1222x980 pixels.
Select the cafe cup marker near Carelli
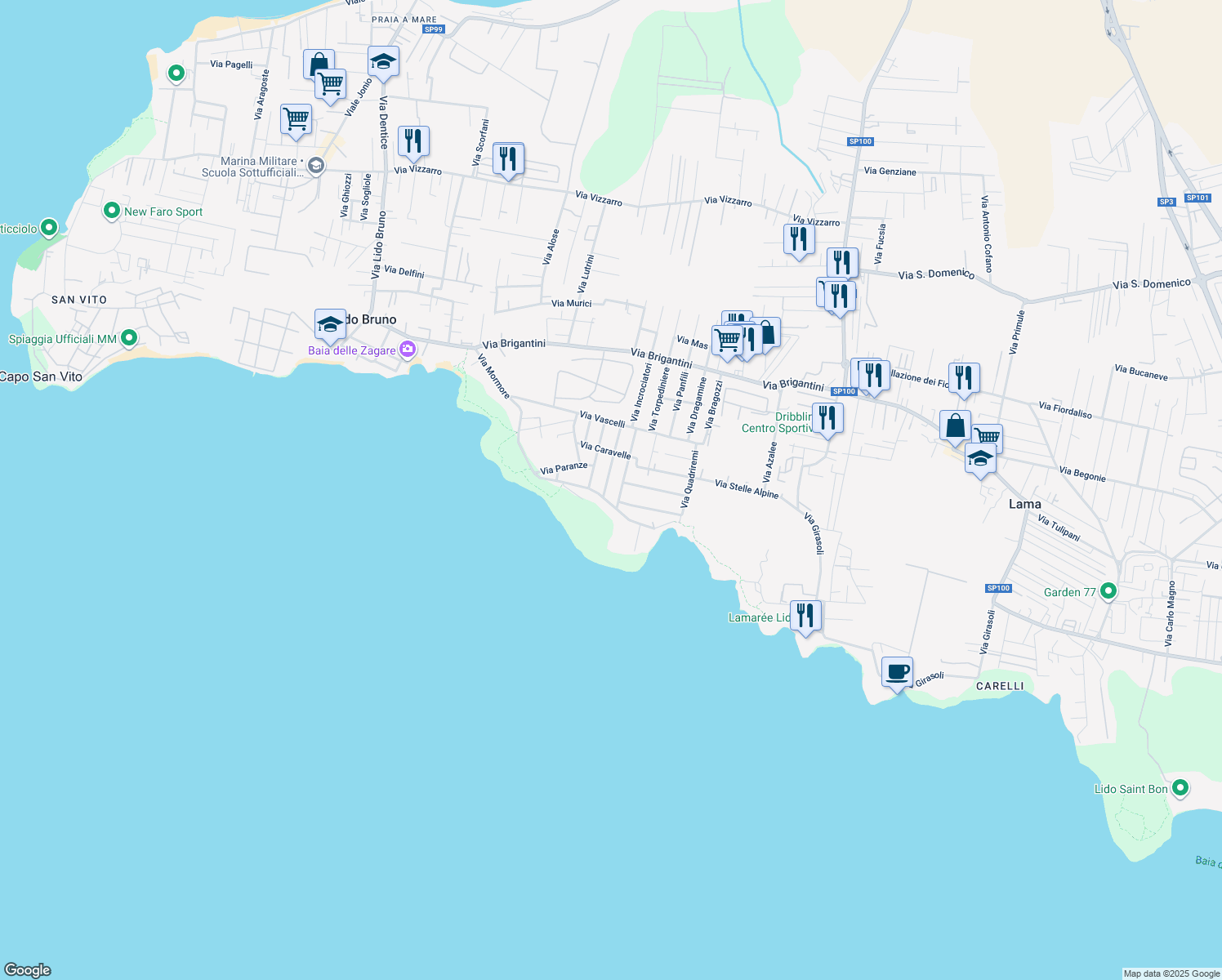click(x=897, y=673)
